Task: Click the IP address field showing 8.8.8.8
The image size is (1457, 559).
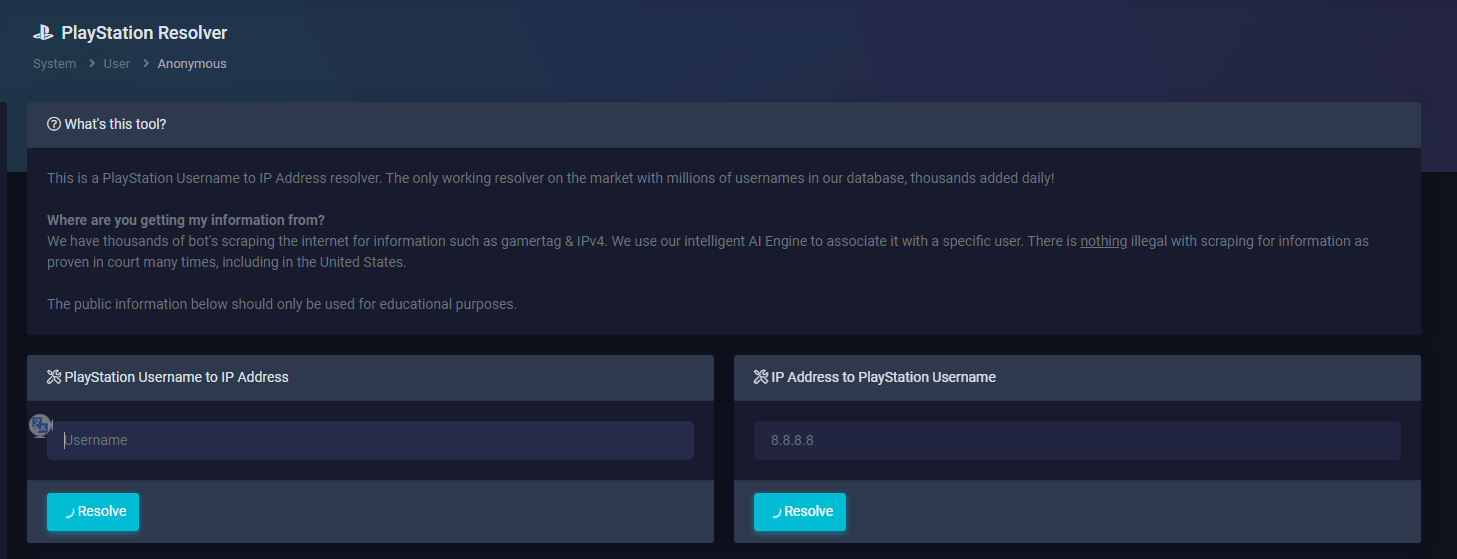Action: coord(1077,440)
